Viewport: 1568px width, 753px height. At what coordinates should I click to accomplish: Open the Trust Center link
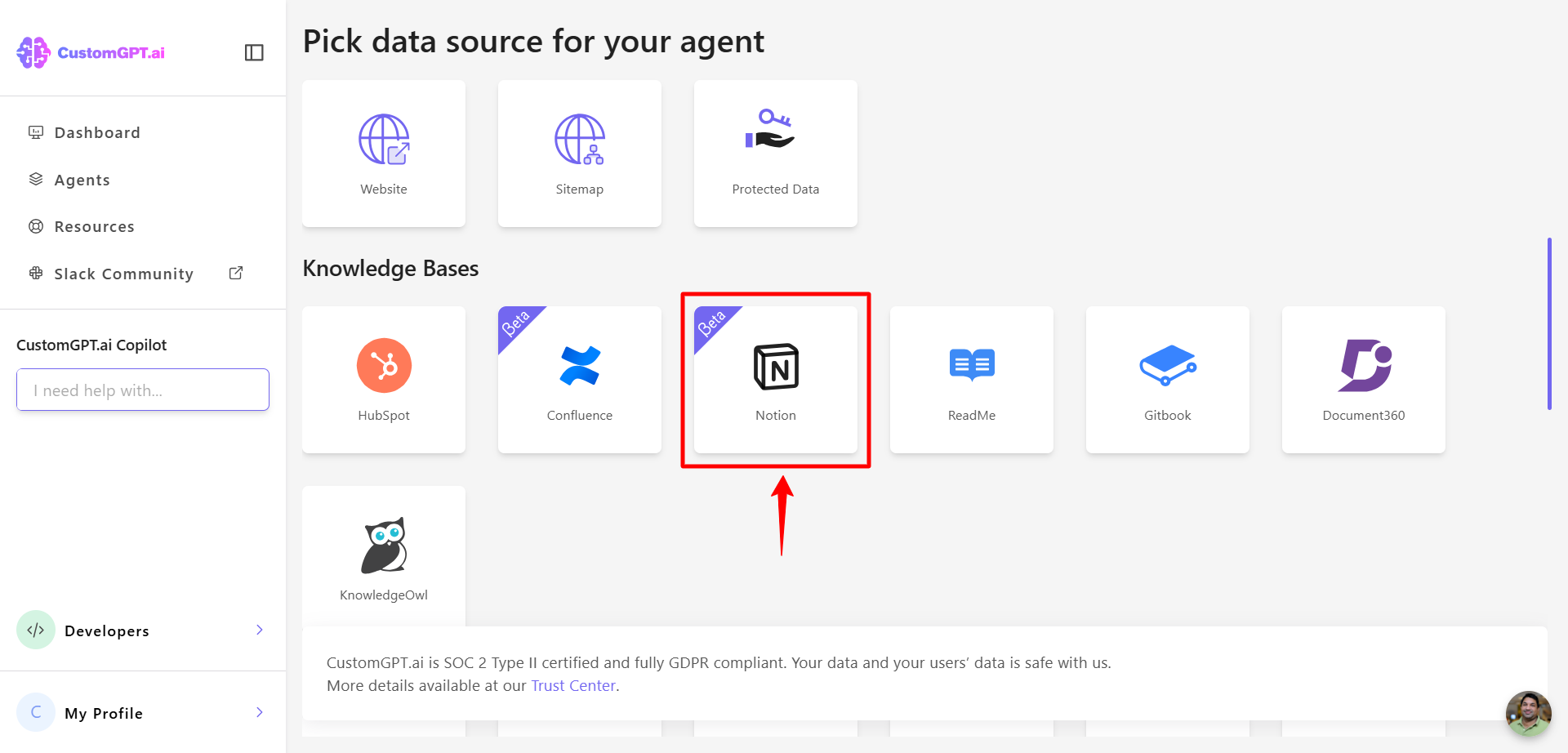click(x=573, y=685)
